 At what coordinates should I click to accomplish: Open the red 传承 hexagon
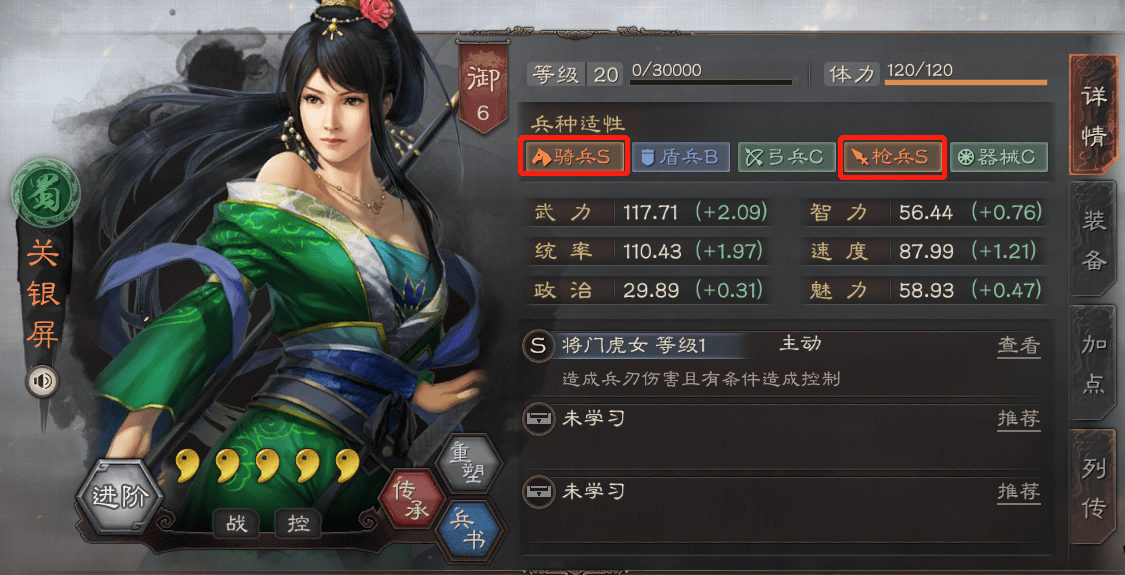click(410, 500)
